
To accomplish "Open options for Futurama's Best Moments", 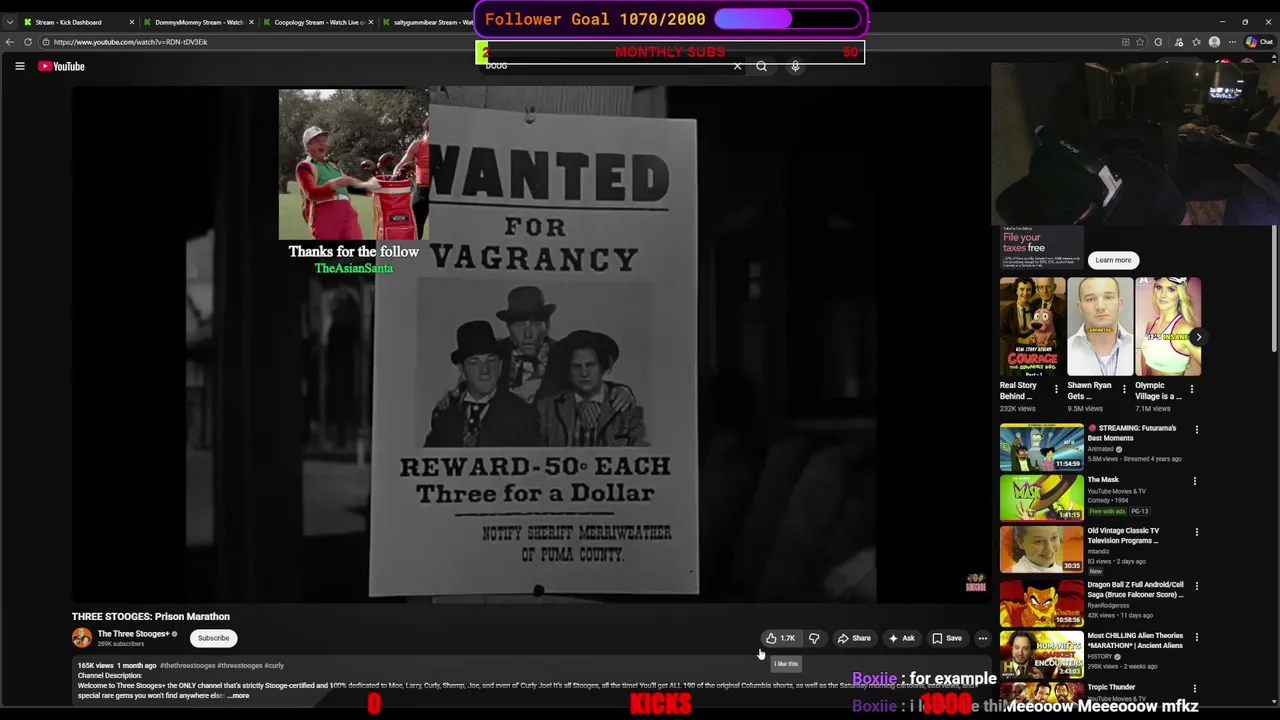I will pos(1196,429).
